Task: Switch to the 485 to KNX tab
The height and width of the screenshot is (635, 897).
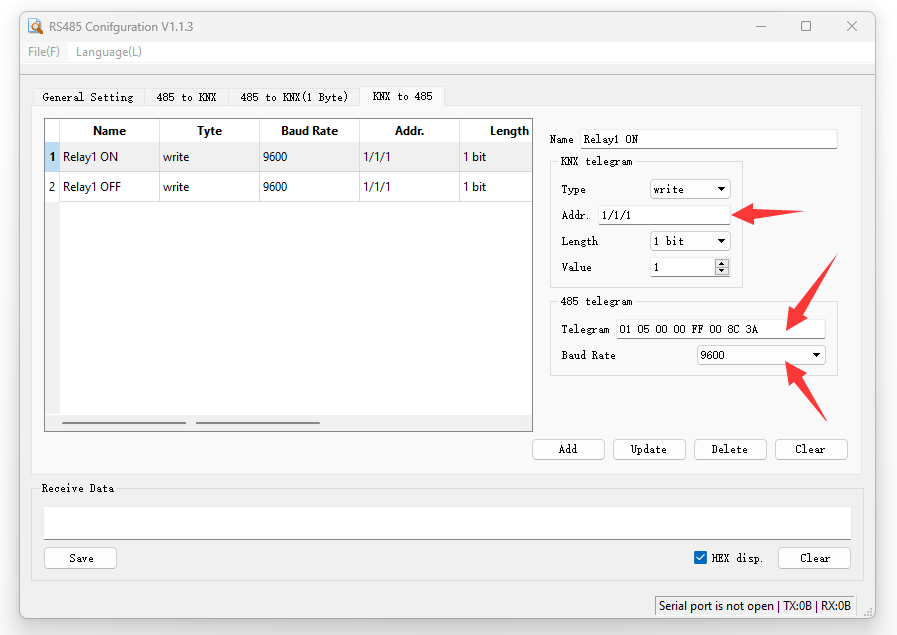Action: click(186, 97)
